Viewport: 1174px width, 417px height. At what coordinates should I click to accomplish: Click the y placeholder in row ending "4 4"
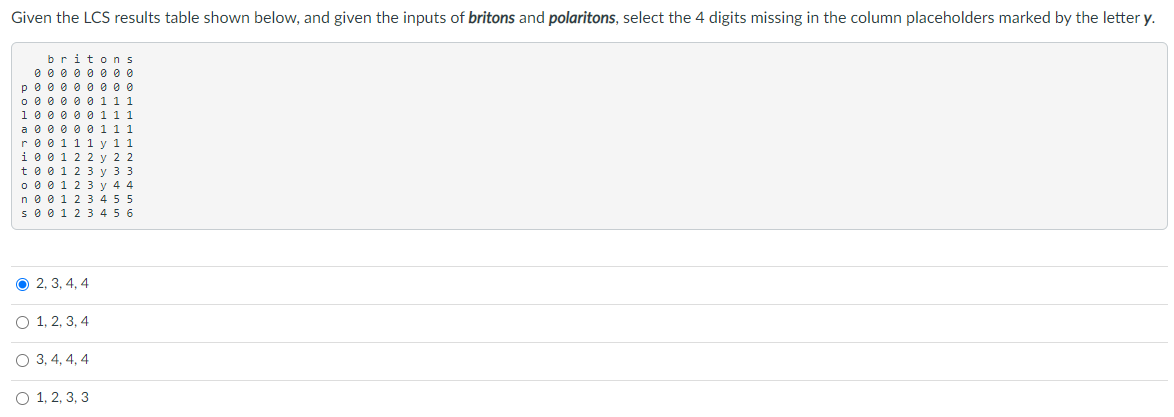[x=104, y=185]
